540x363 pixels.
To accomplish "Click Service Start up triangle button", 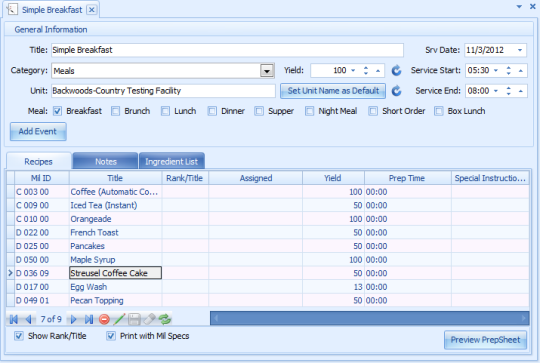I will [x=521, y=71].
